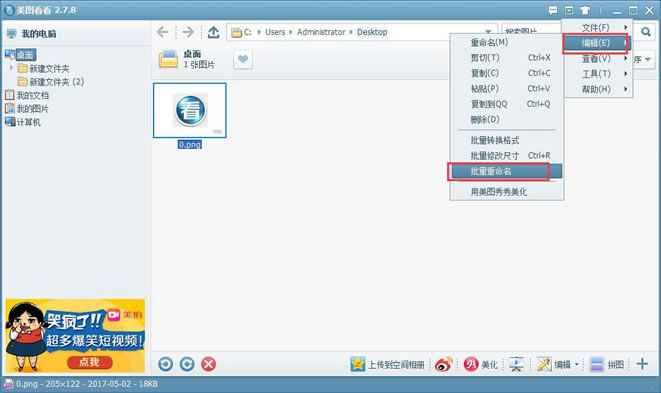The height and width of the screenshot is (393, 661).
Task: Click the red delete icon in bottom toolbar
Action: (x=208, y=364)
